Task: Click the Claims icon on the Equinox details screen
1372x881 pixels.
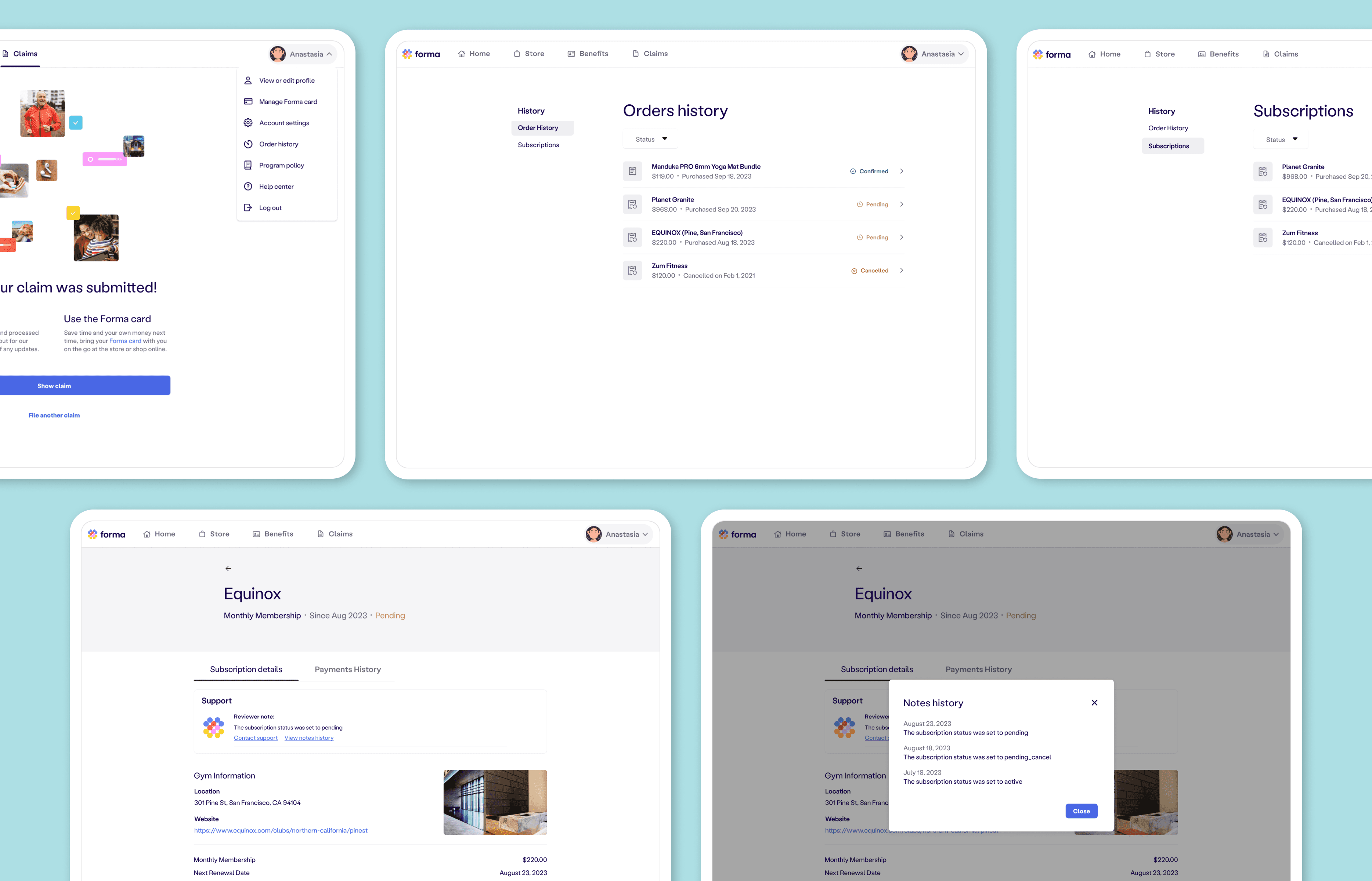Action: pyautogui.click(x=320, y=534)
